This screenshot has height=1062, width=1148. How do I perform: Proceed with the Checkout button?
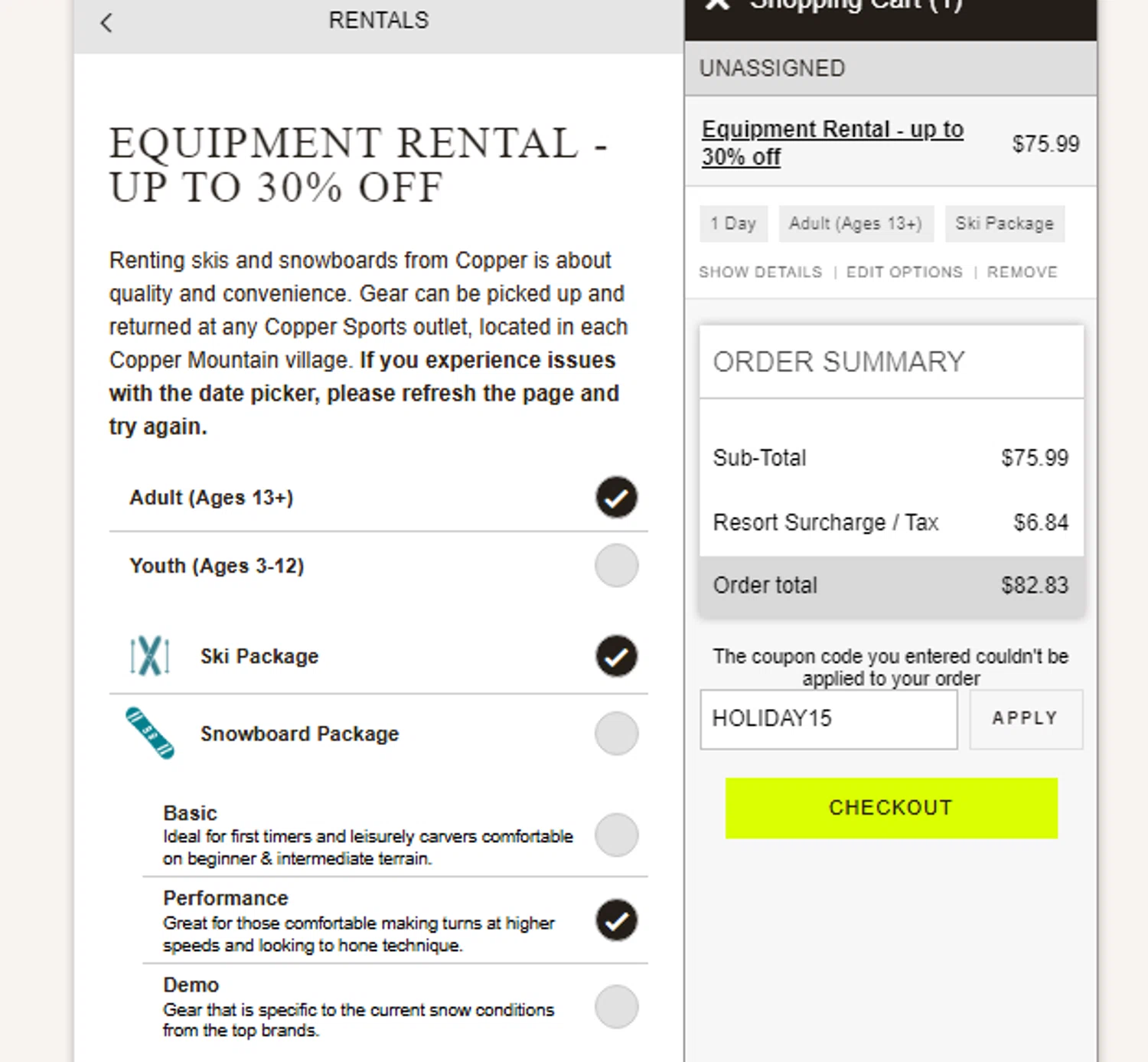coord(891,808)
